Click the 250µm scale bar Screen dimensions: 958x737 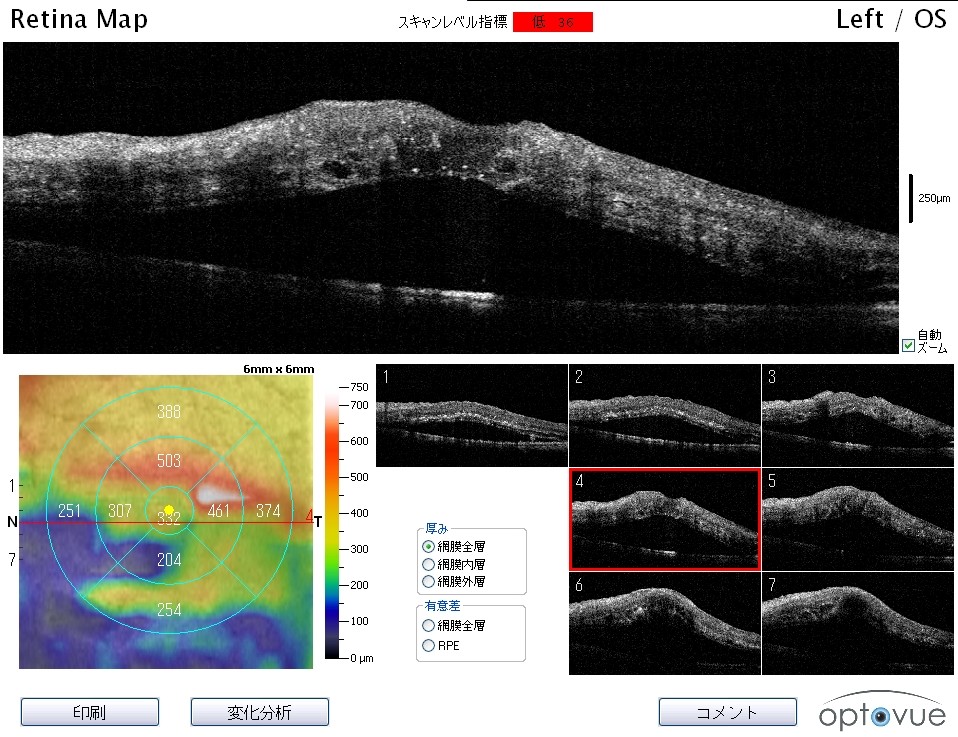tap(911, 198)
